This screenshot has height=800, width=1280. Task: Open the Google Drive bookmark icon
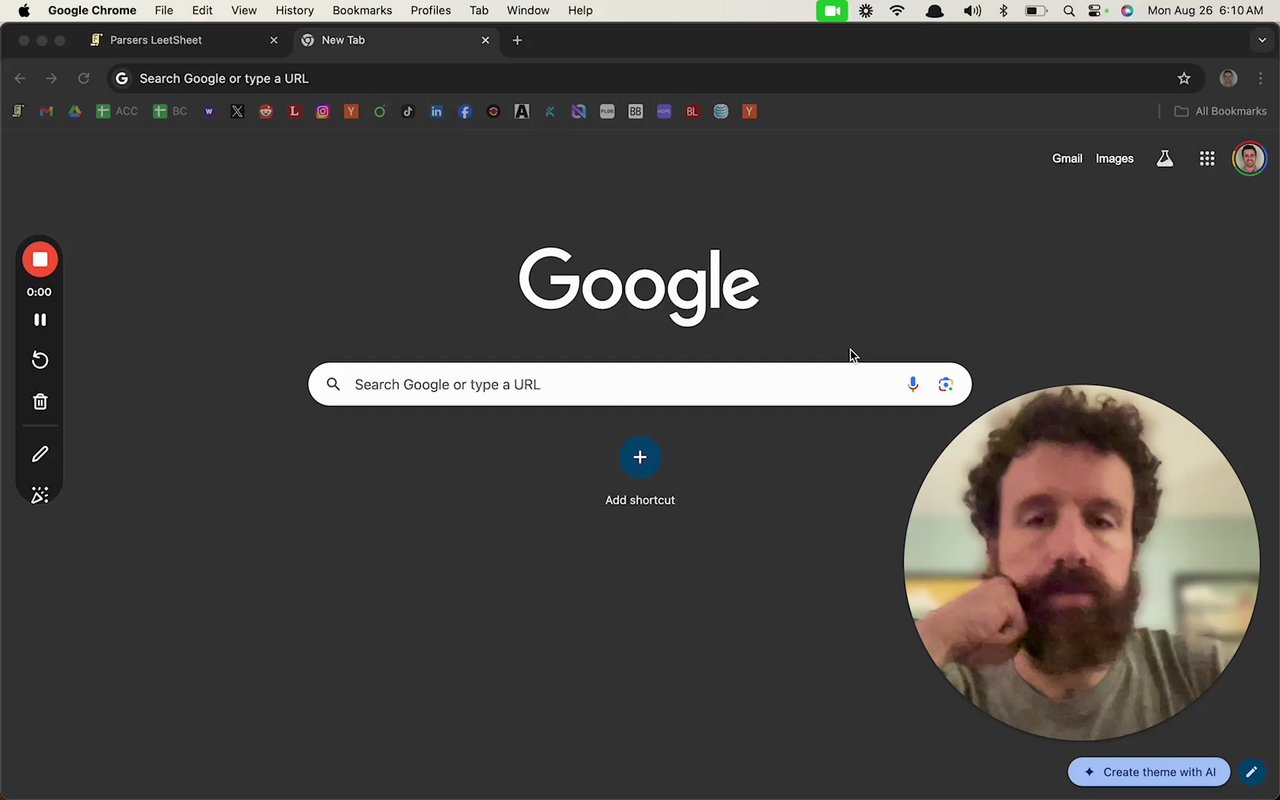pyautogui.click(x=74, y=112)
